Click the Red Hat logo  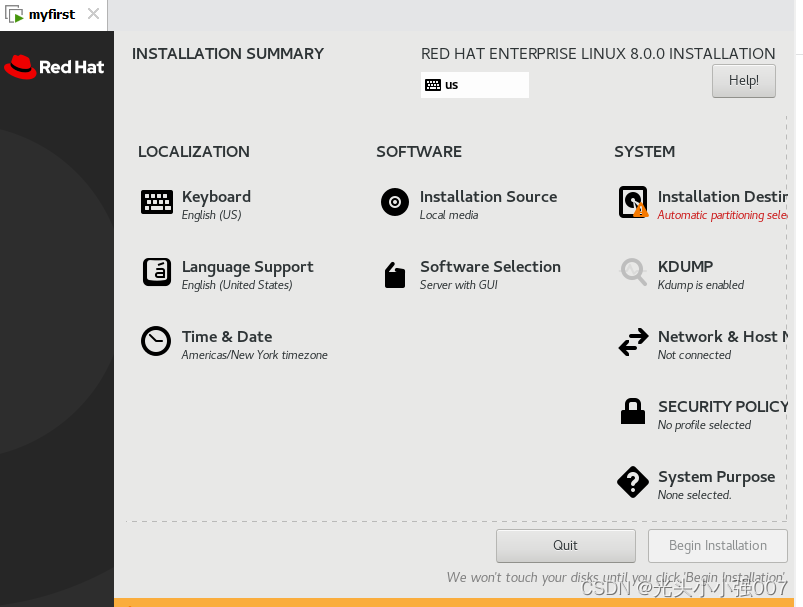pos(54,67)
